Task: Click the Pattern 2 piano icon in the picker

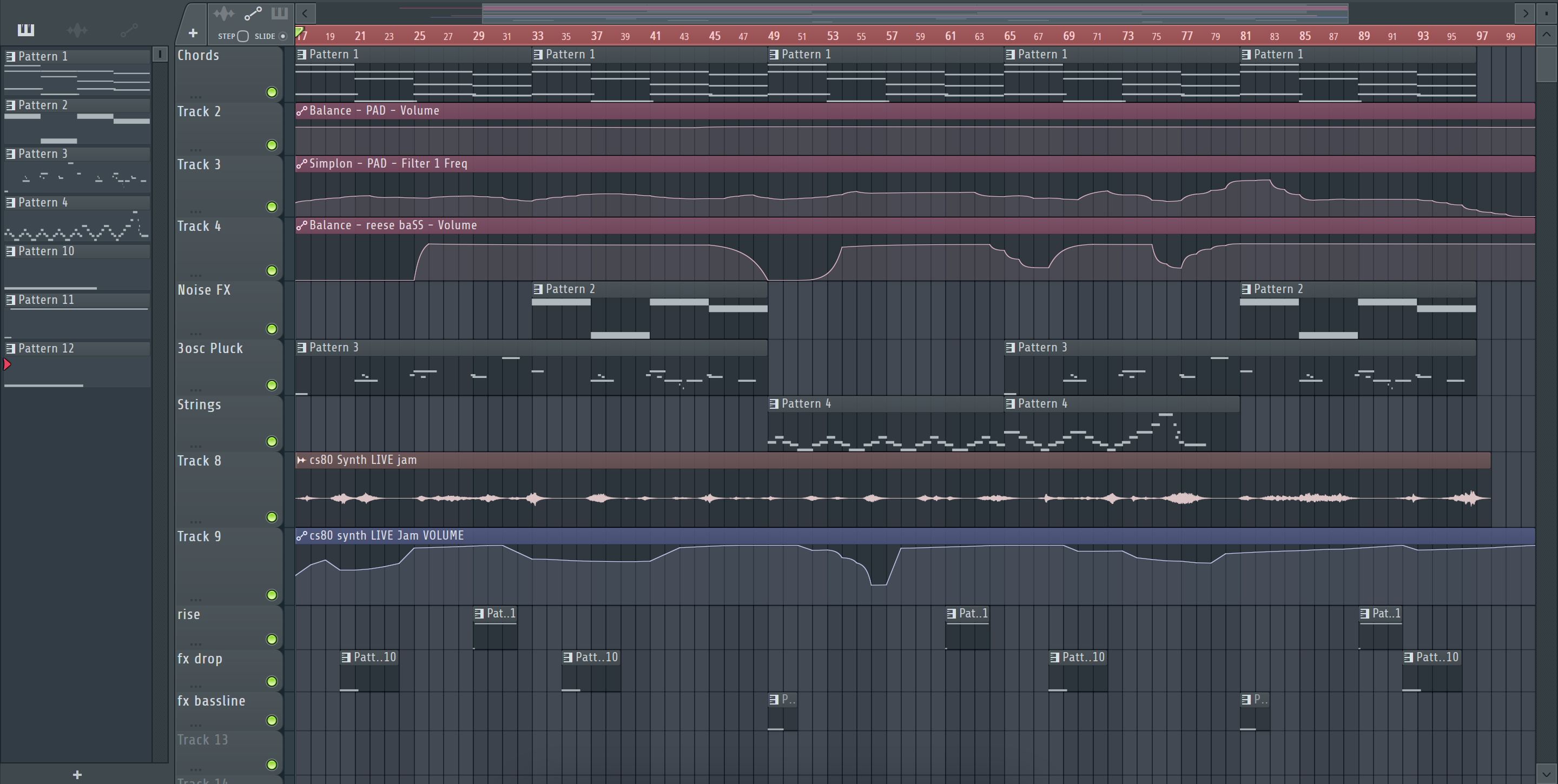Action: click(x=10, y=105)
